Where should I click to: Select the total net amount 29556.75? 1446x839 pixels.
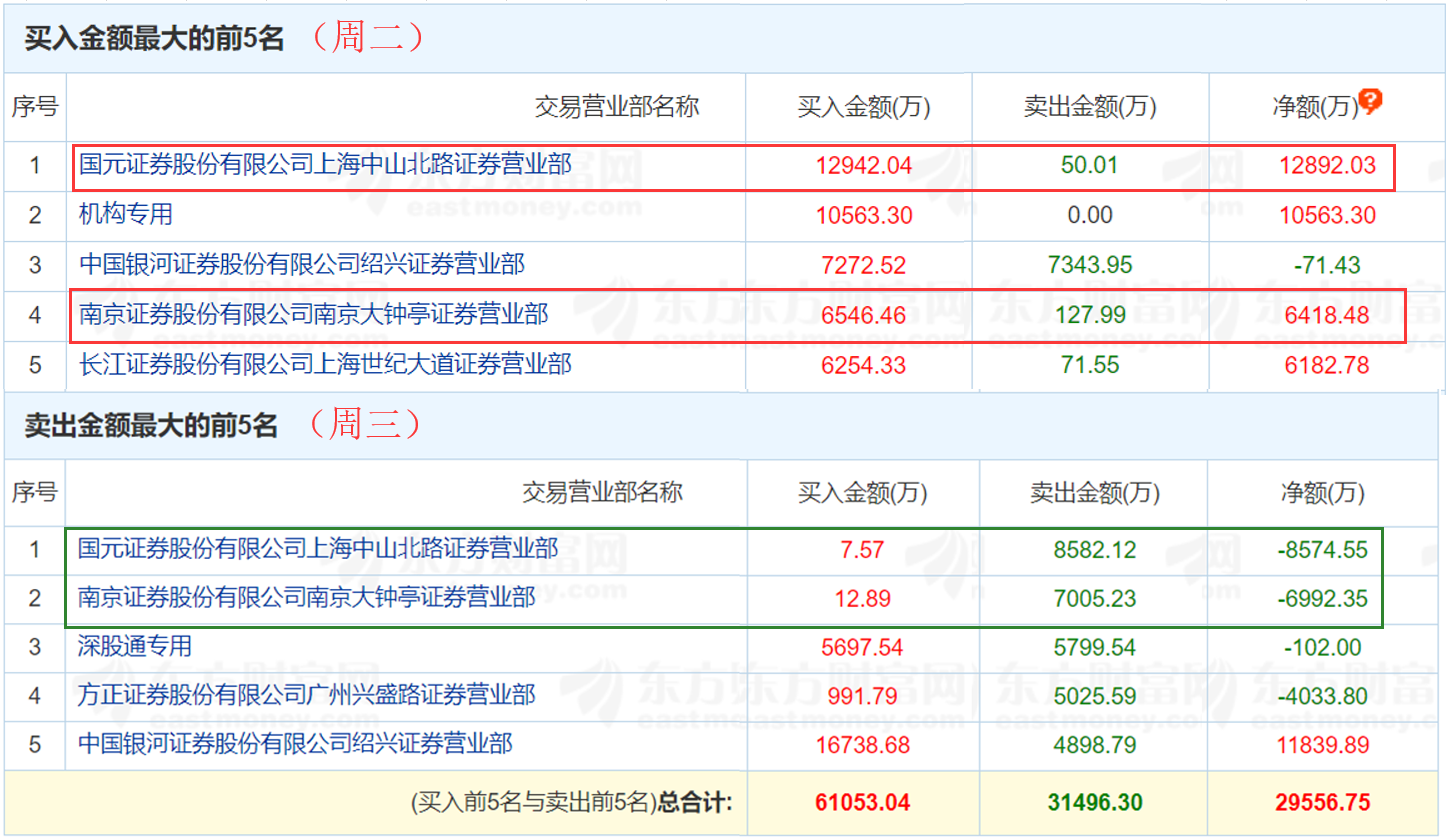tap(1323, 802)
